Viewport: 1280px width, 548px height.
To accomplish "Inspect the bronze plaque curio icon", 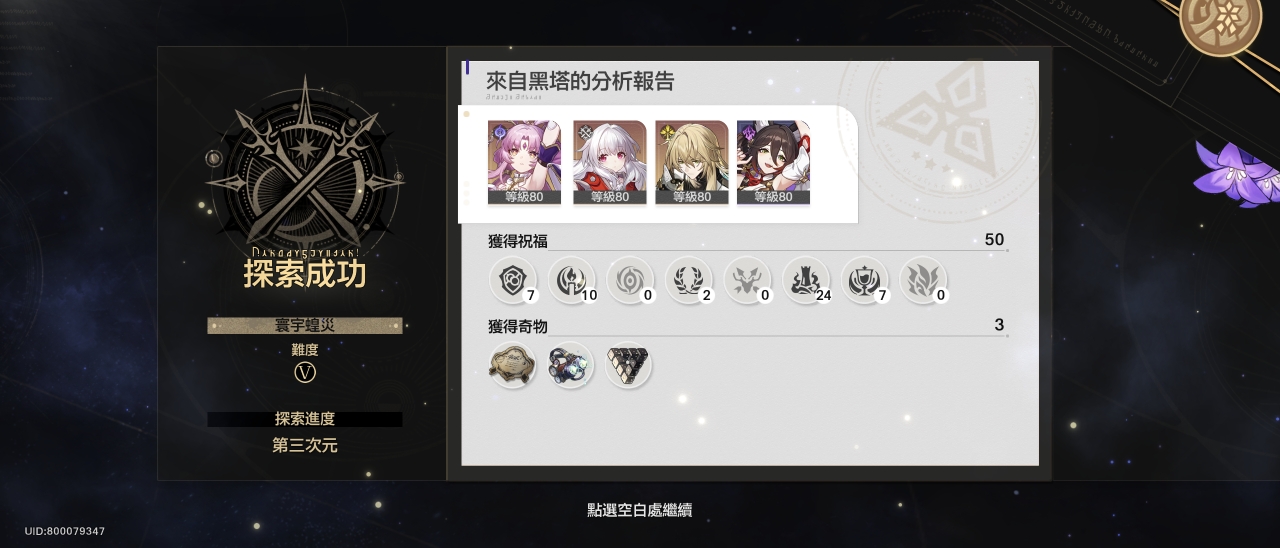I will 512,365.
